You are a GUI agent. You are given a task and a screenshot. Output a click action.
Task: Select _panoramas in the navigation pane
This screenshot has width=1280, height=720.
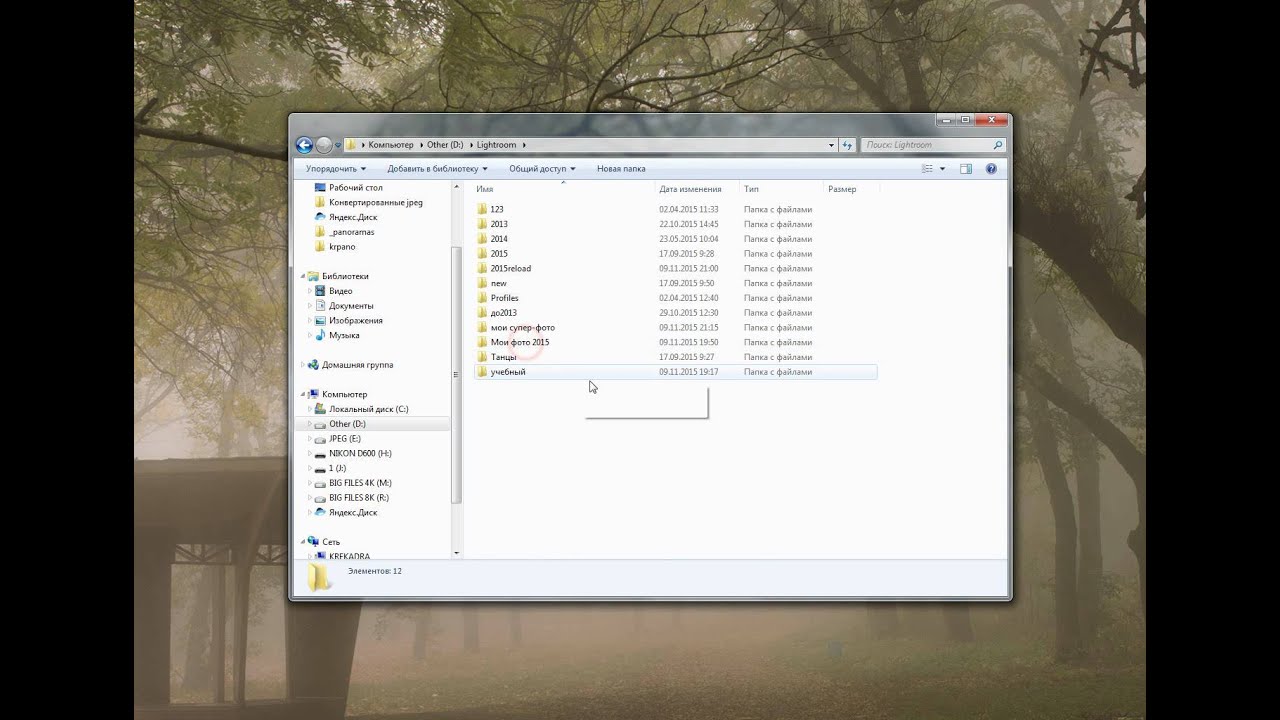(x=351, y=232)
